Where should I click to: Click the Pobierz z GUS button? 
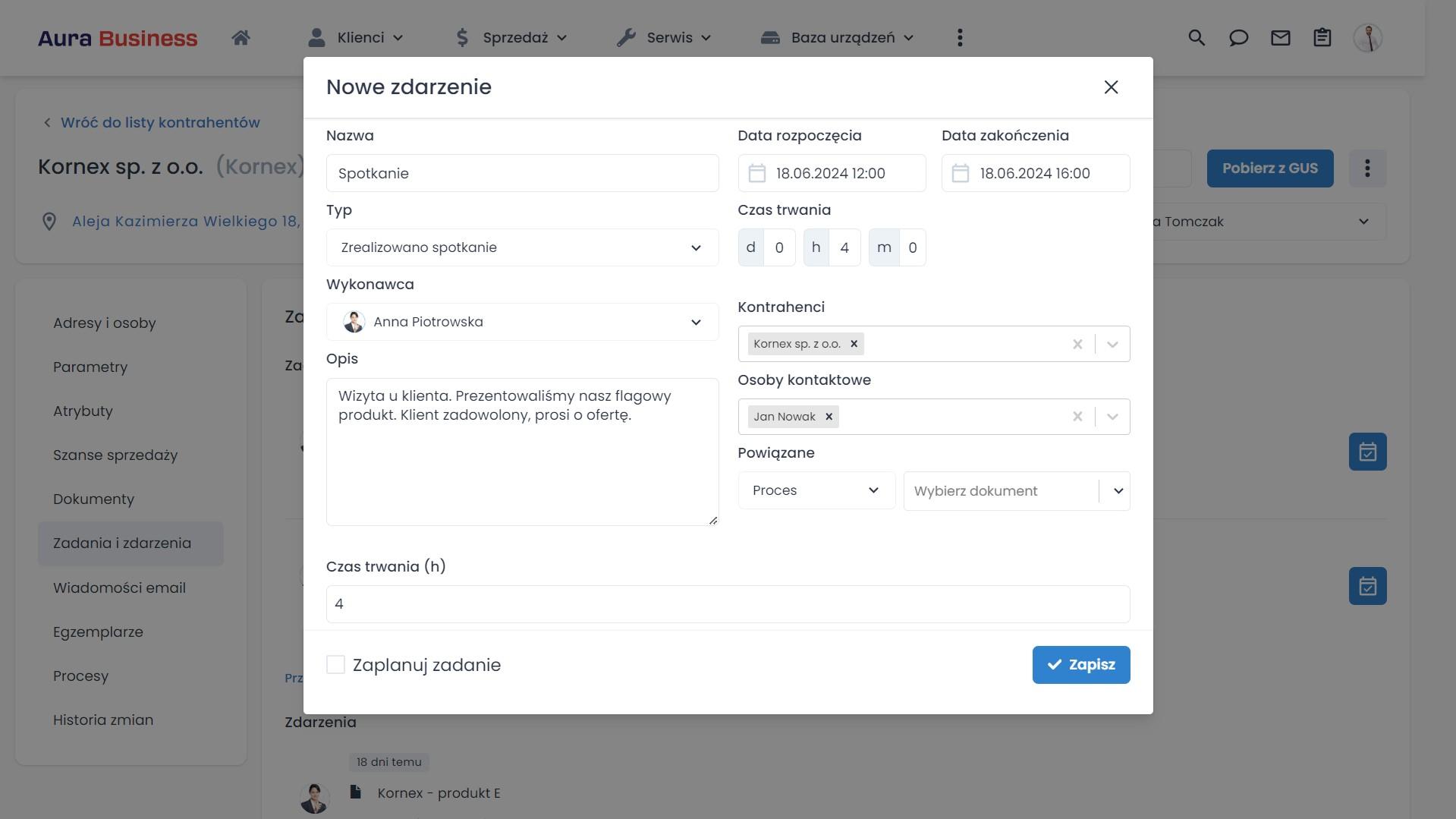1269,169
